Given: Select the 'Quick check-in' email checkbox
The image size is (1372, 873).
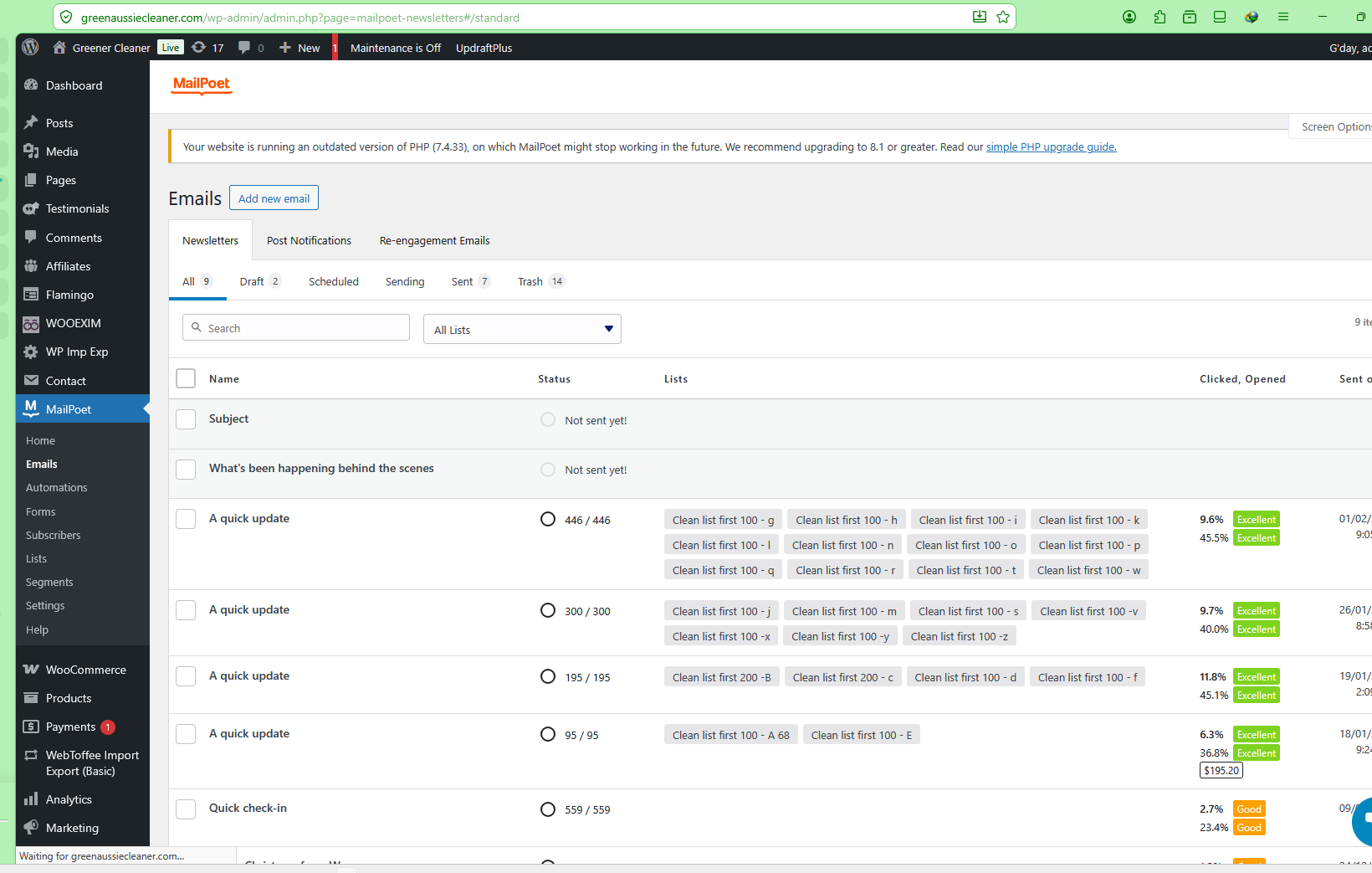Looking at the screenshot, I should tap(186, 809).
